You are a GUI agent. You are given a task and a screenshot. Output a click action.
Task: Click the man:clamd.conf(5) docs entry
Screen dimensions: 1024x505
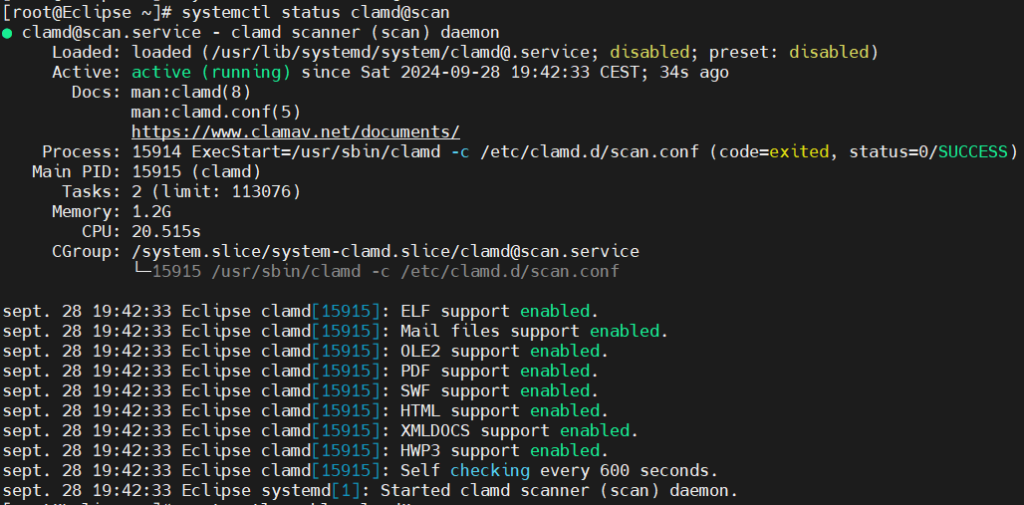coord(216,112)
